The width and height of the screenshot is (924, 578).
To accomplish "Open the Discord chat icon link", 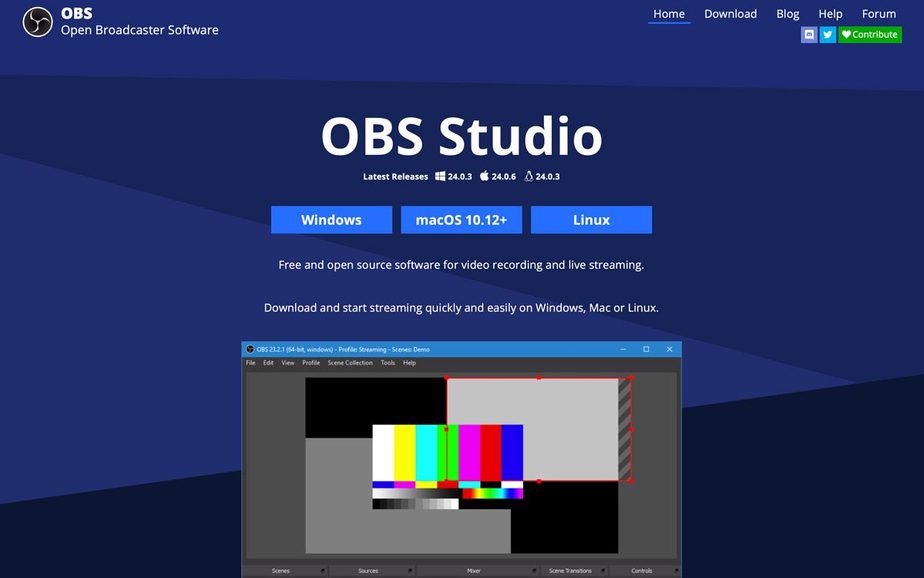I will coord(809,34).
